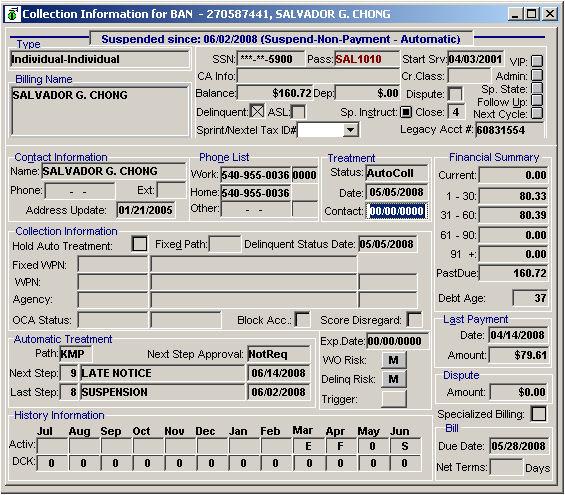This screenshot has width=565, height=495.
Task: Uncheck the Delinquent checkbox
Action: point(257,111)
